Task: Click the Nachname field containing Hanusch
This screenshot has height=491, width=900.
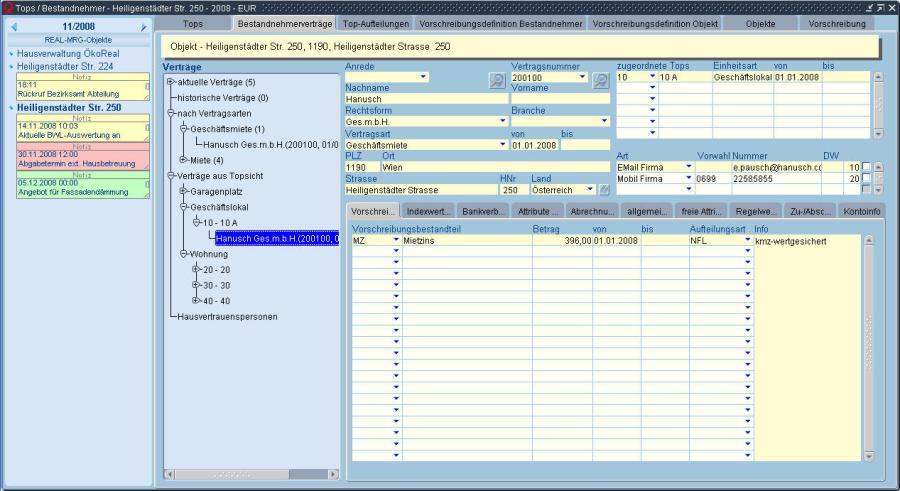Action: [x=426, y=99]
